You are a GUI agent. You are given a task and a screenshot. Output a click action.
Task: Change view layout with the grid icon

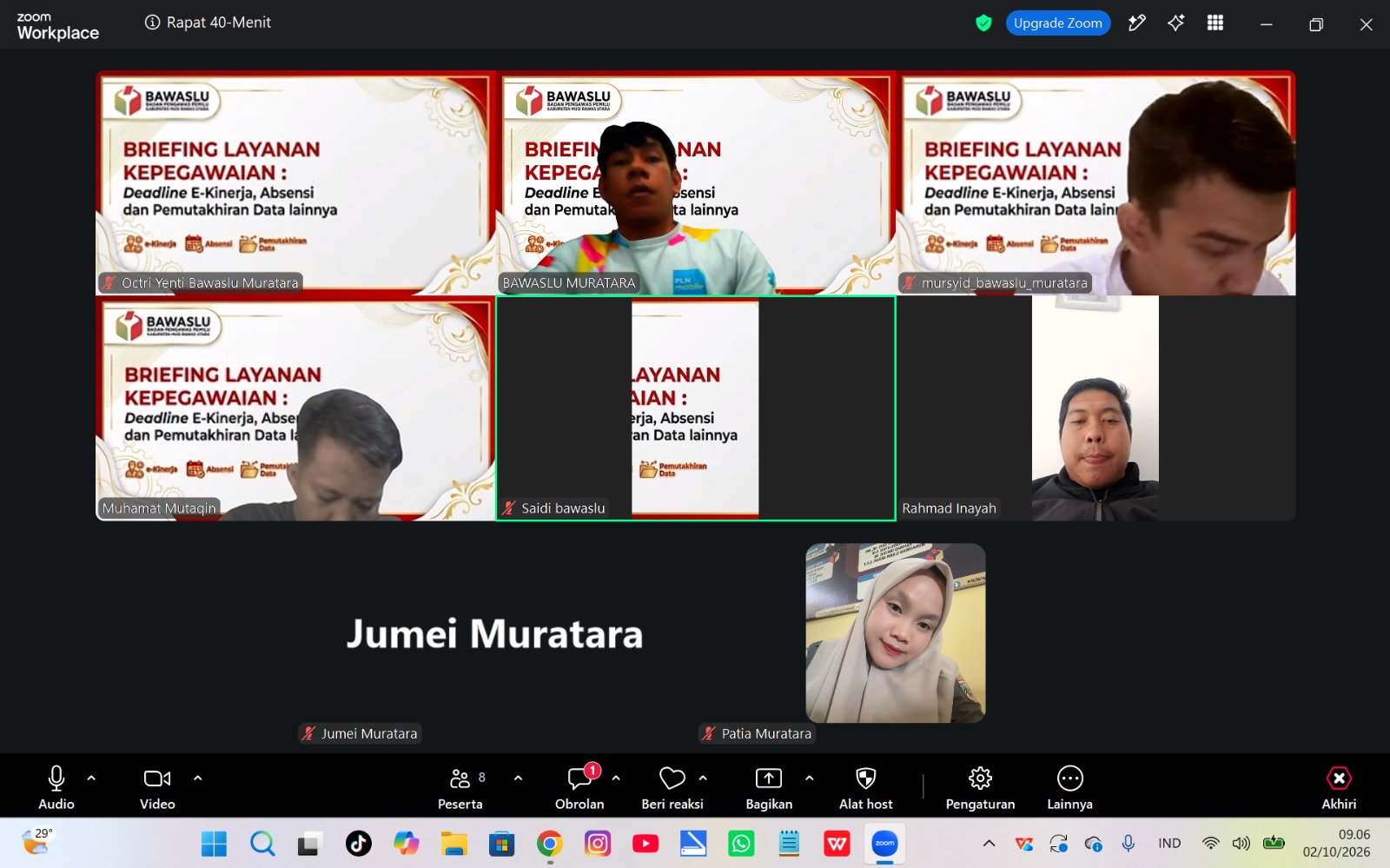click(1215, 23)
